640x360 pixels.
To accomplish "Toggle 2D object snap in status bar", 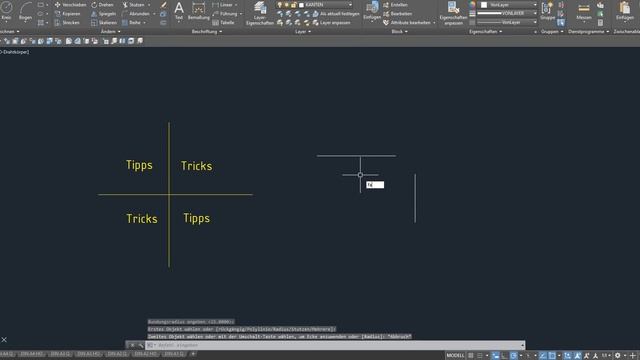I will click(552, 356).
